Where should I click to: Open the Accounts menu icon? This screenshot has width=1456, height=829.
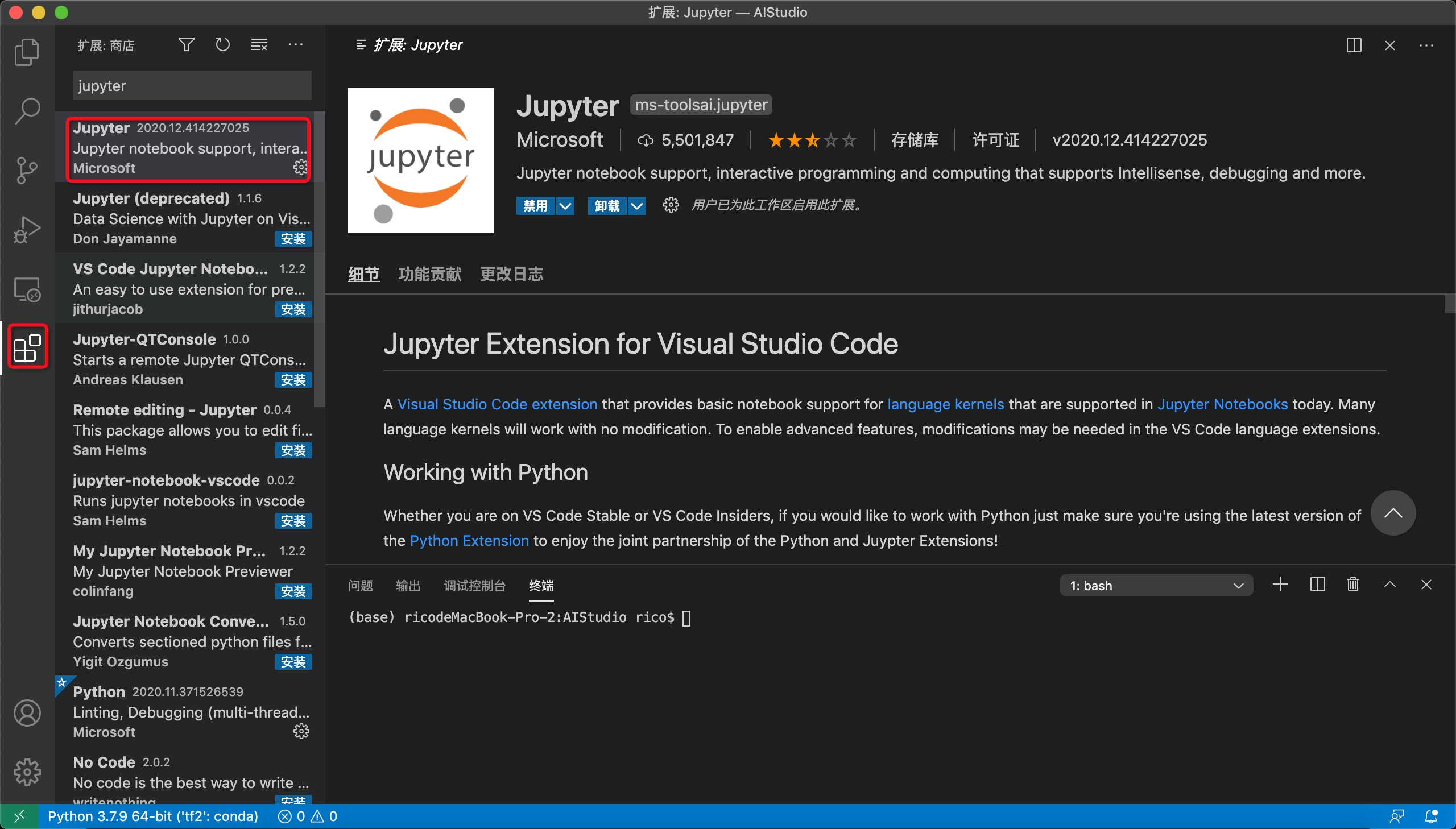(27, 713)
